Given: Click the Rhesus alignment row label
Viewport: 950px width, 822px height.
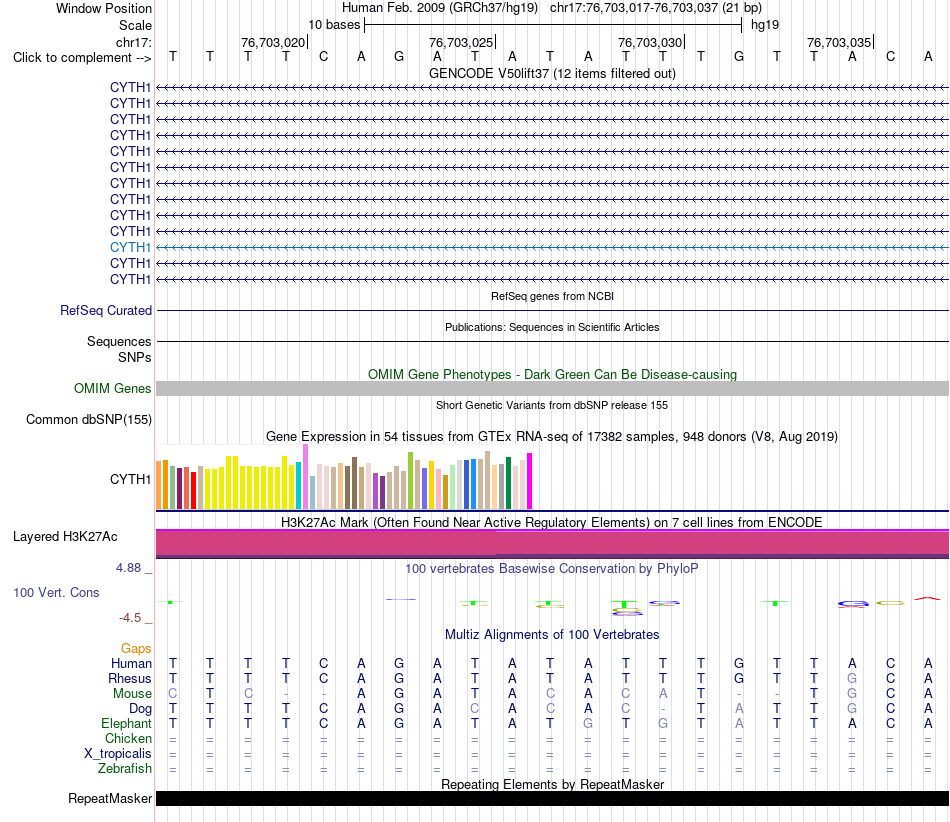Looking at the screenshot, I should (130, 678).
